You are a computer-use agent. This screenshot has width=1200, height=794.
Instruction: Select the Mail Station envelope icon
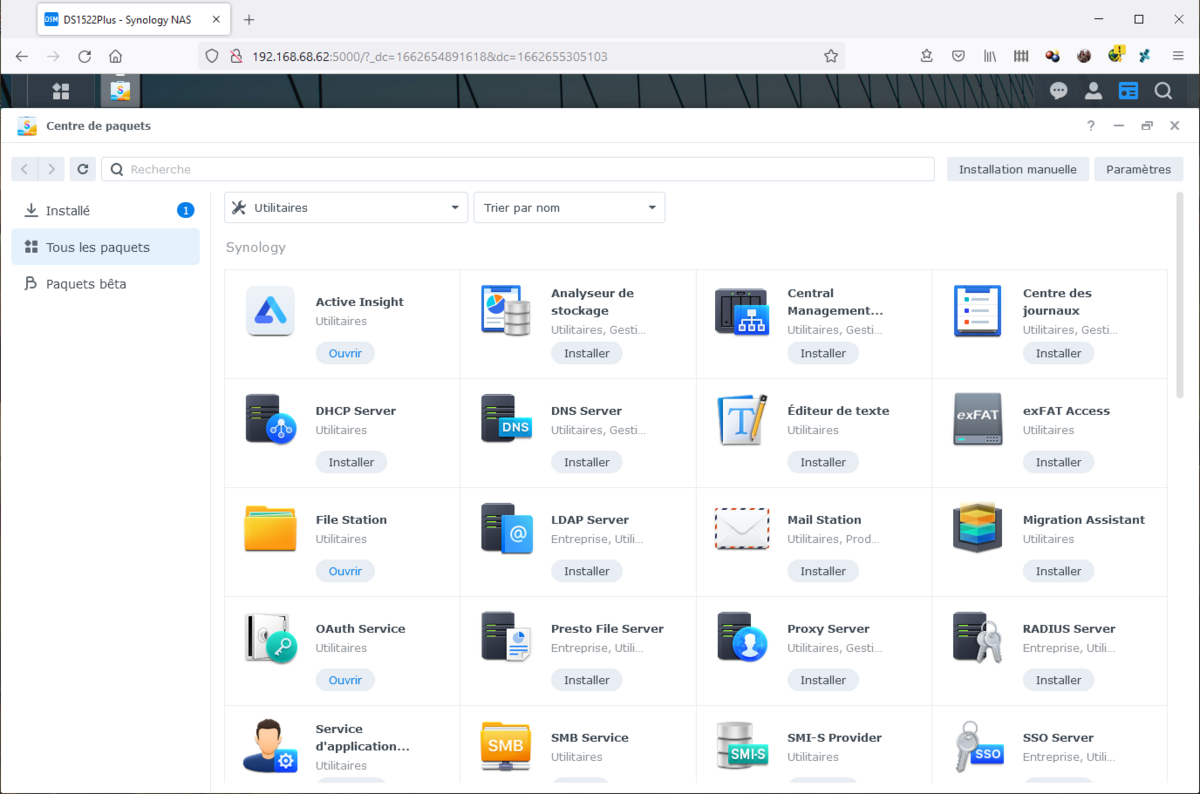pos(742,529)
